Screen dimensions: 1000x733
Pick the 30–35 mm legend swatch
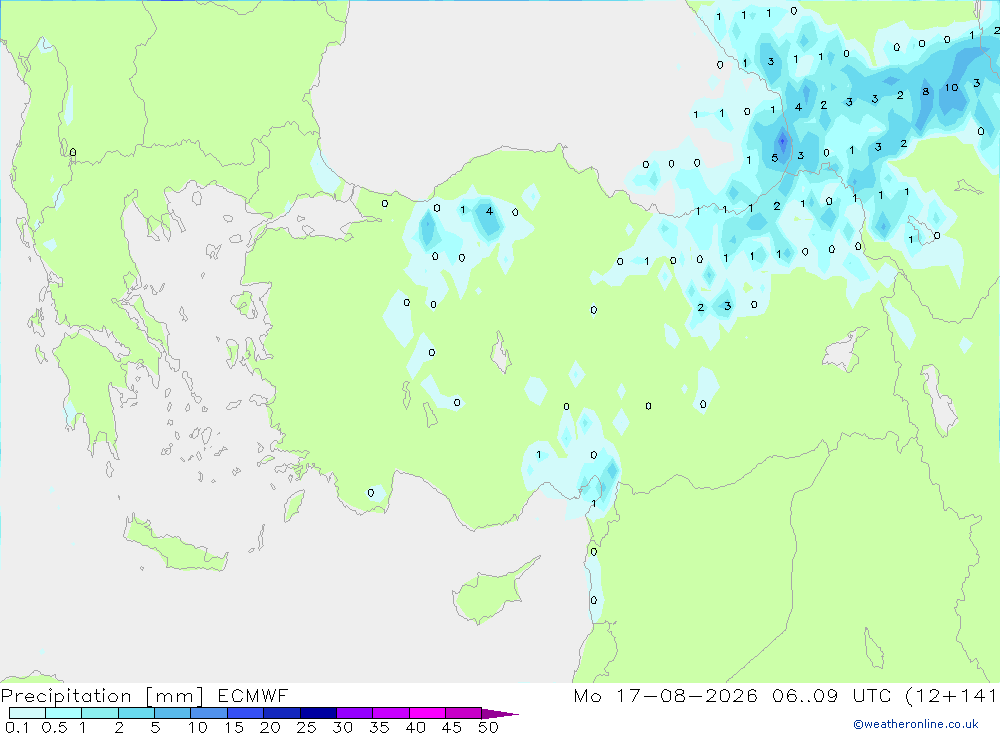tap(355, 713)
